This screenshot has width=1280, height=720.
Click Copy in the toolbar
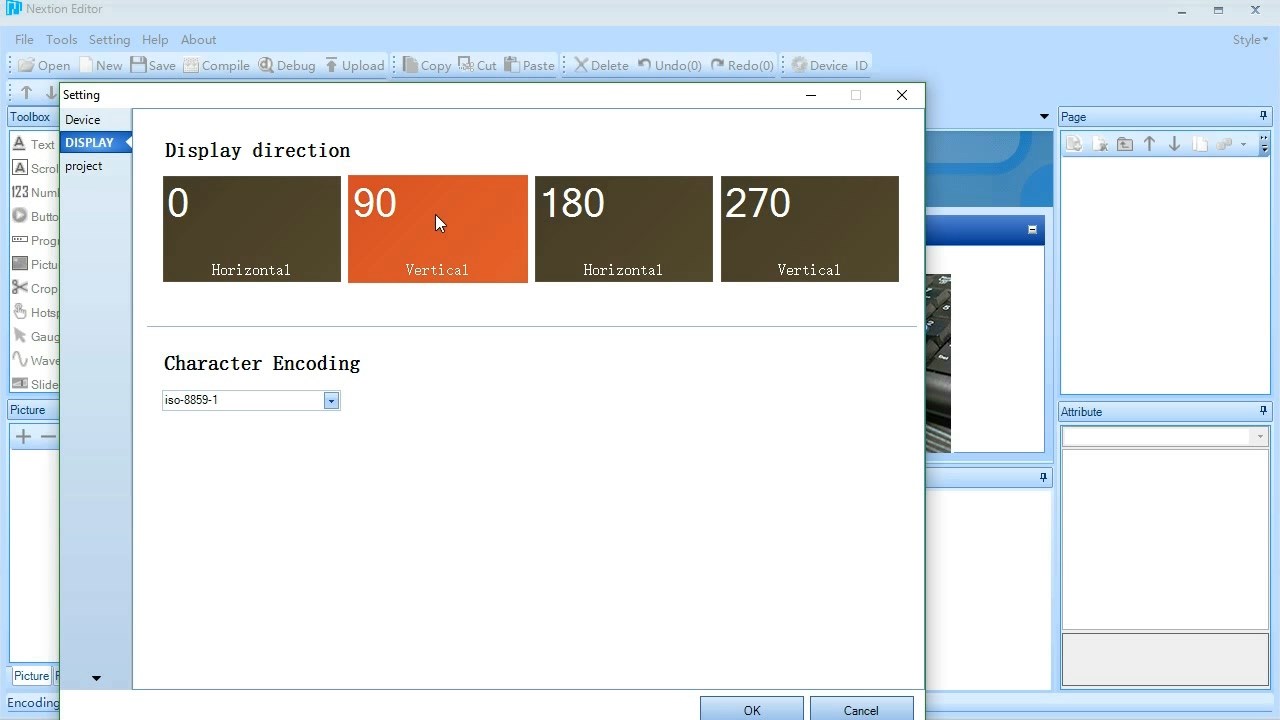coord(427,65)
